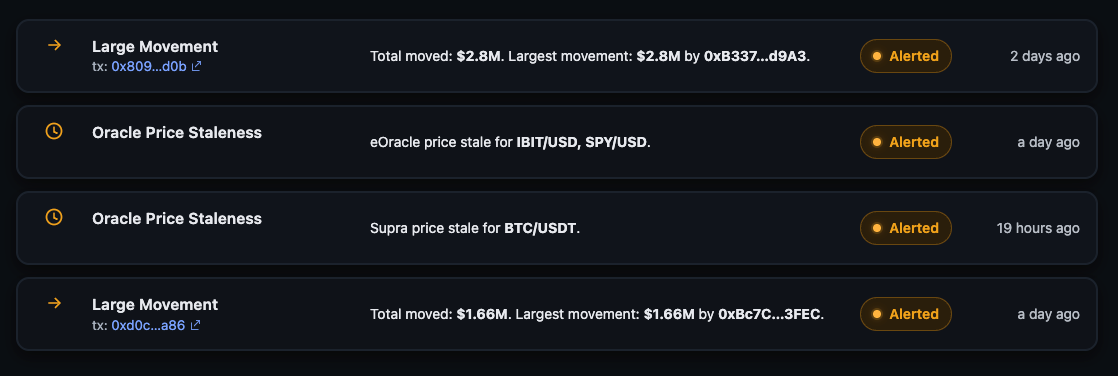The width and height of the screenshot is (1118, 376).
Task: Click the '2 days ago' timestamp
Action: coord(1045,56)
